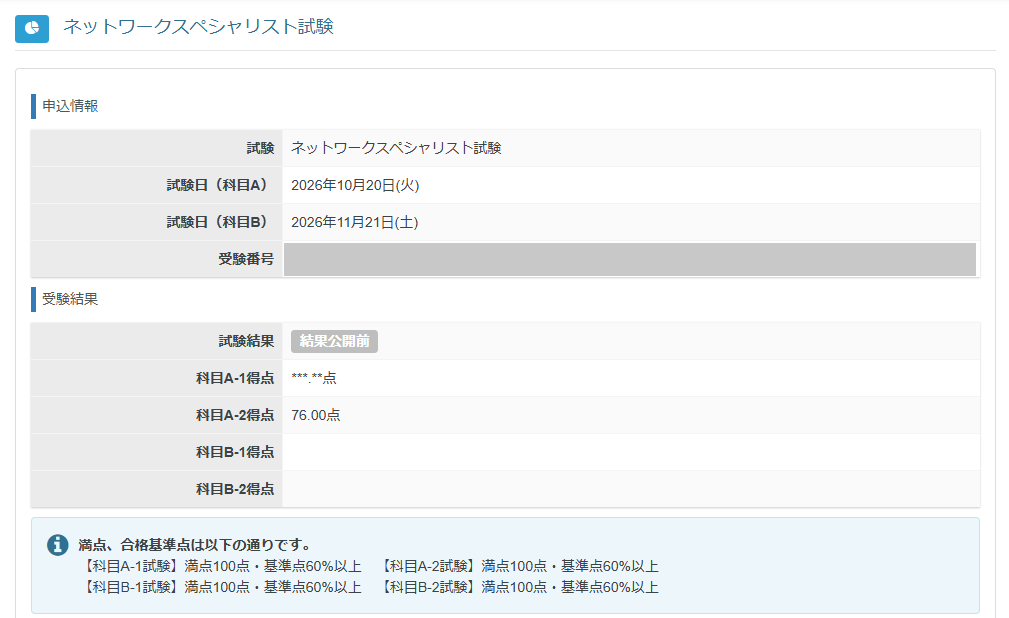
Task: Click the 【科目B-1試験】 passing criteria text
Action: 221,587
